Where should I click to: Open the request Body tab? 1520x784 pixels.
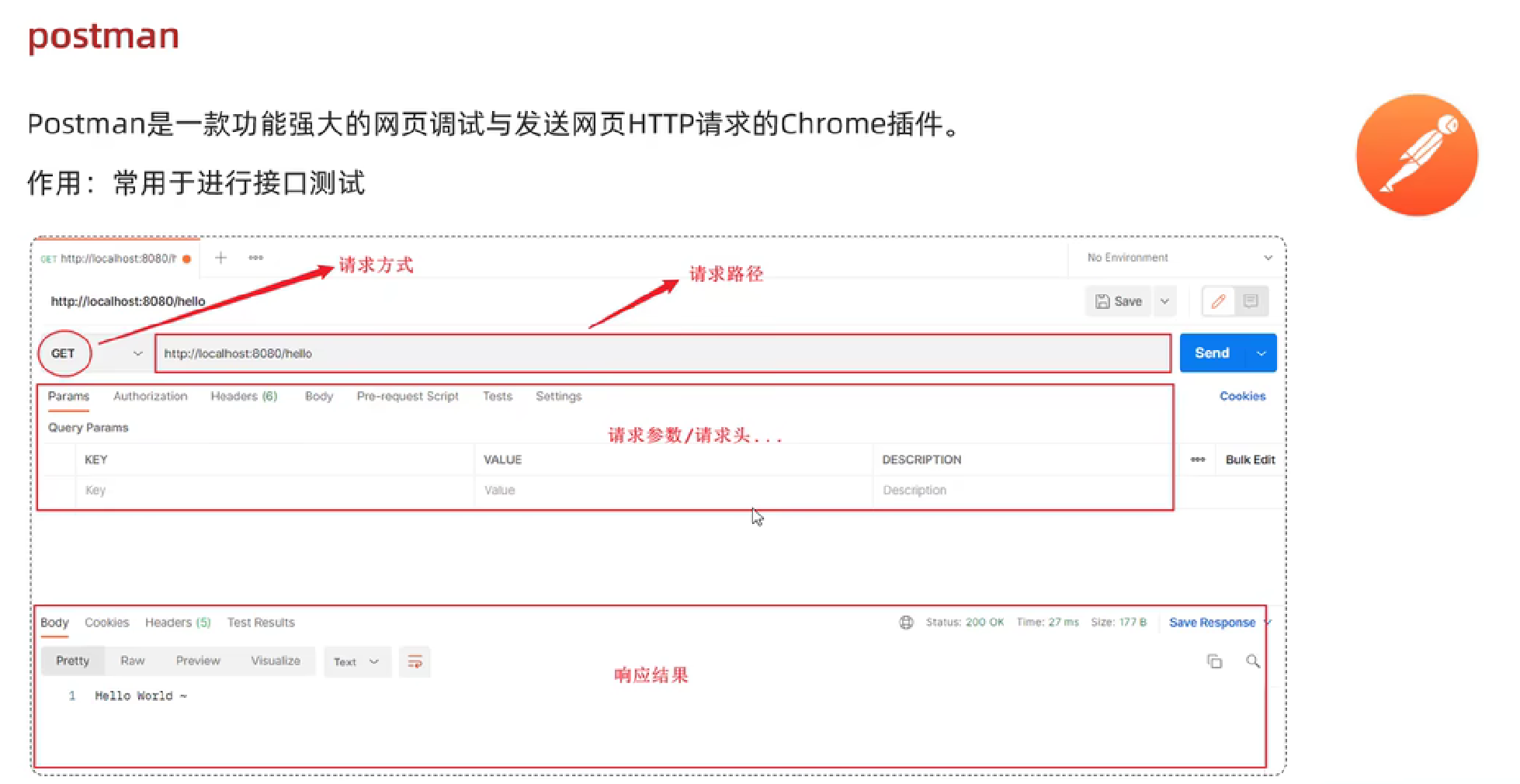click(319, 396)
